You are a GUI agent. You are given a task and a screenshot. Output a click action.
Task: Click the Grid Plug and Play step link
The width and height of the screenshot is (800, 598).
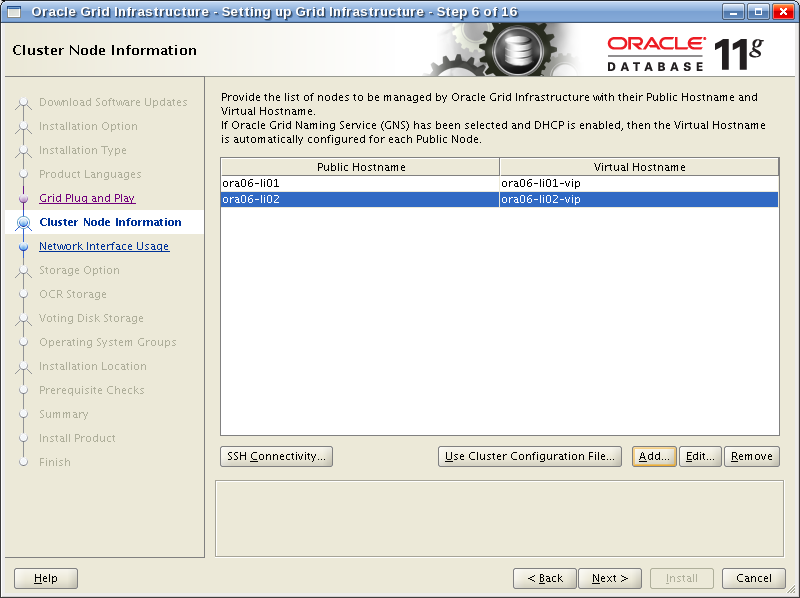tap(86, 198)
